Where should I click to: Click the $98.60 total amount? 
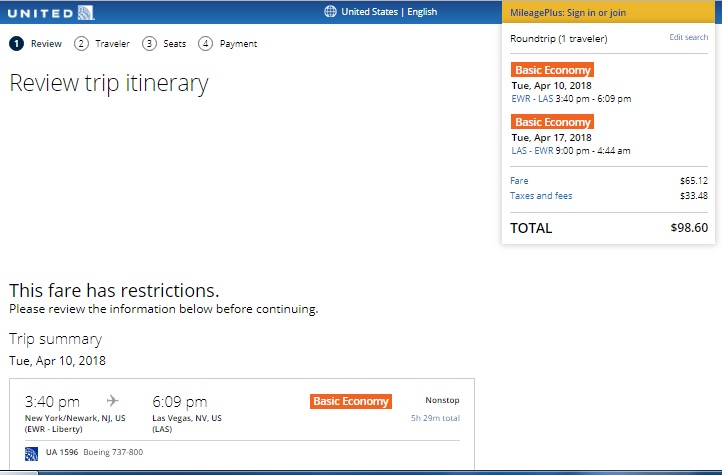689,228
